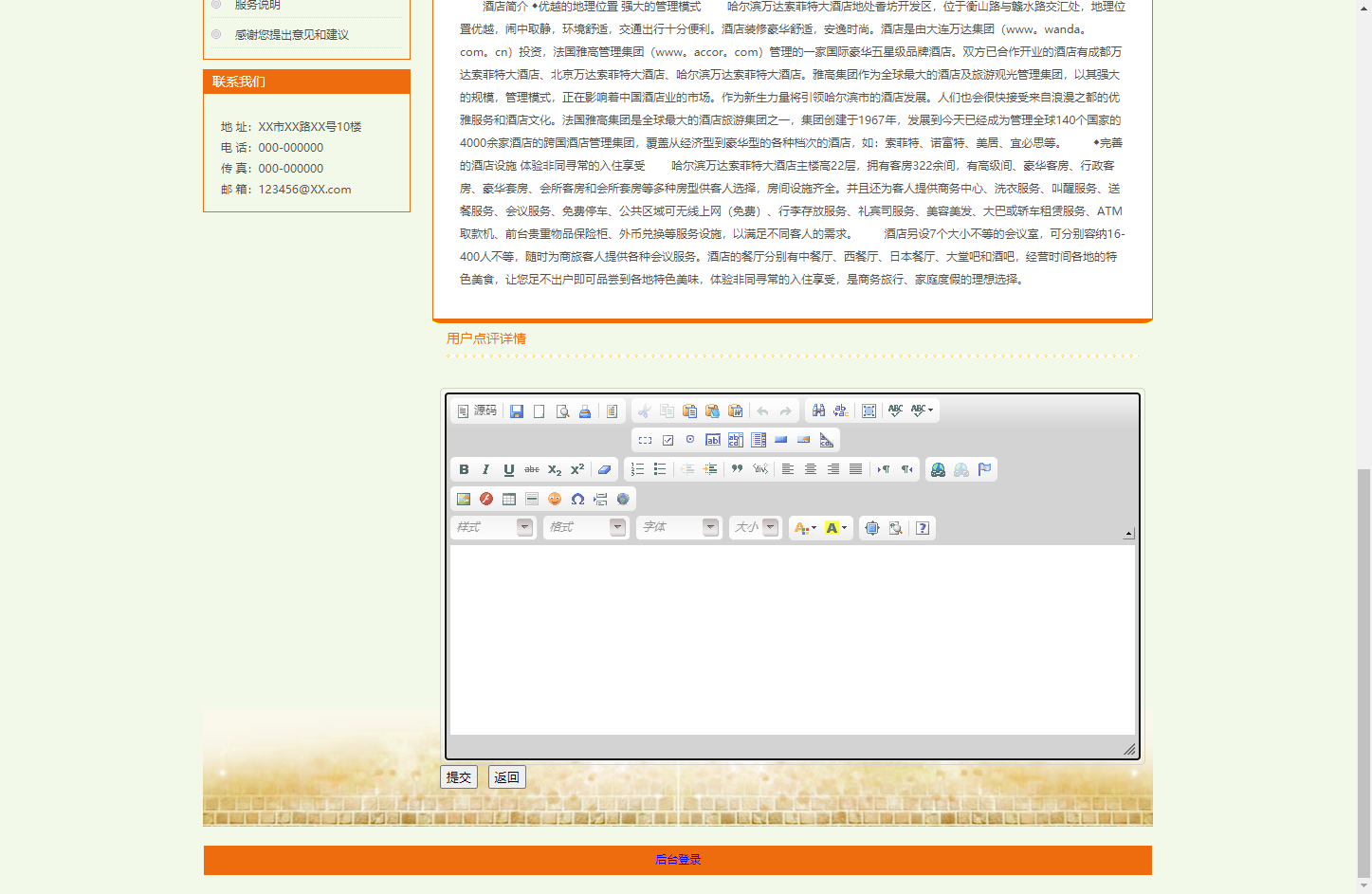Insert an image with the image icon
This screenshot has height=894, width=1372.
[464, 499]
